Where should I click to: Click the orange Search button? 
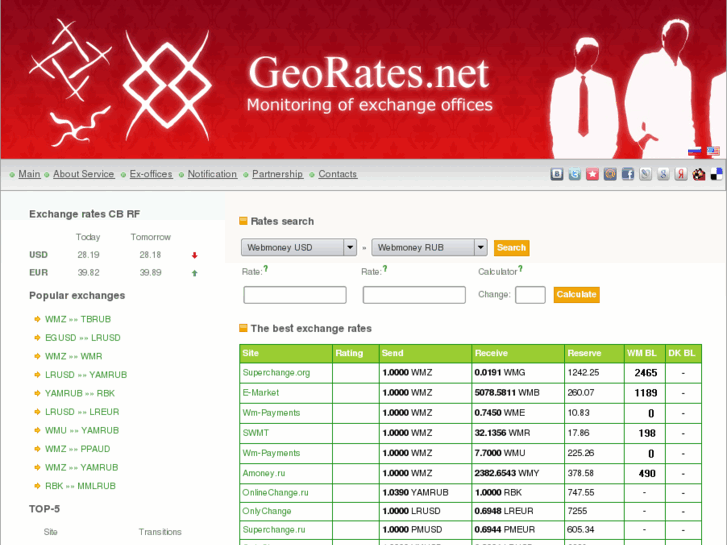tap(511, 248)
